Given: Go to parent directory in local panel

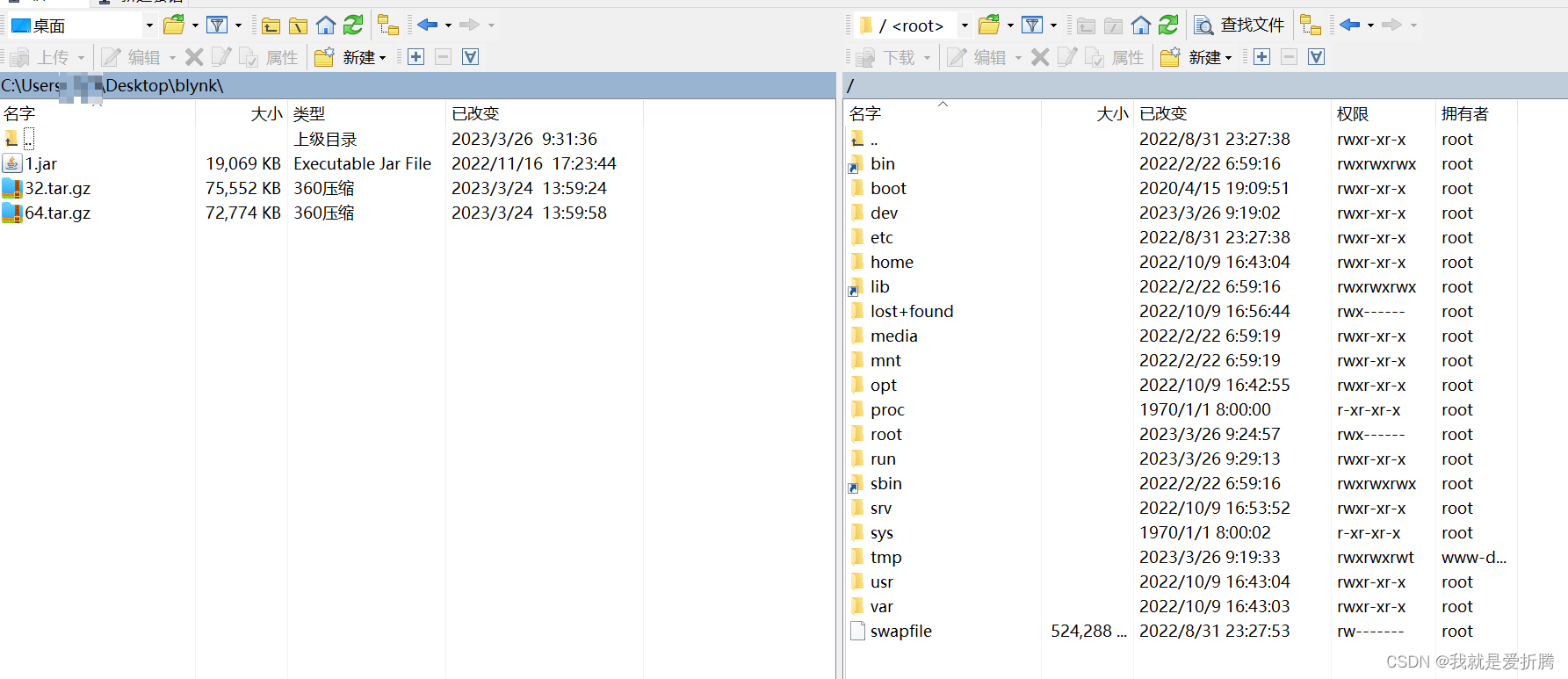Looking at the screenshot, I should tap(271, 25).
